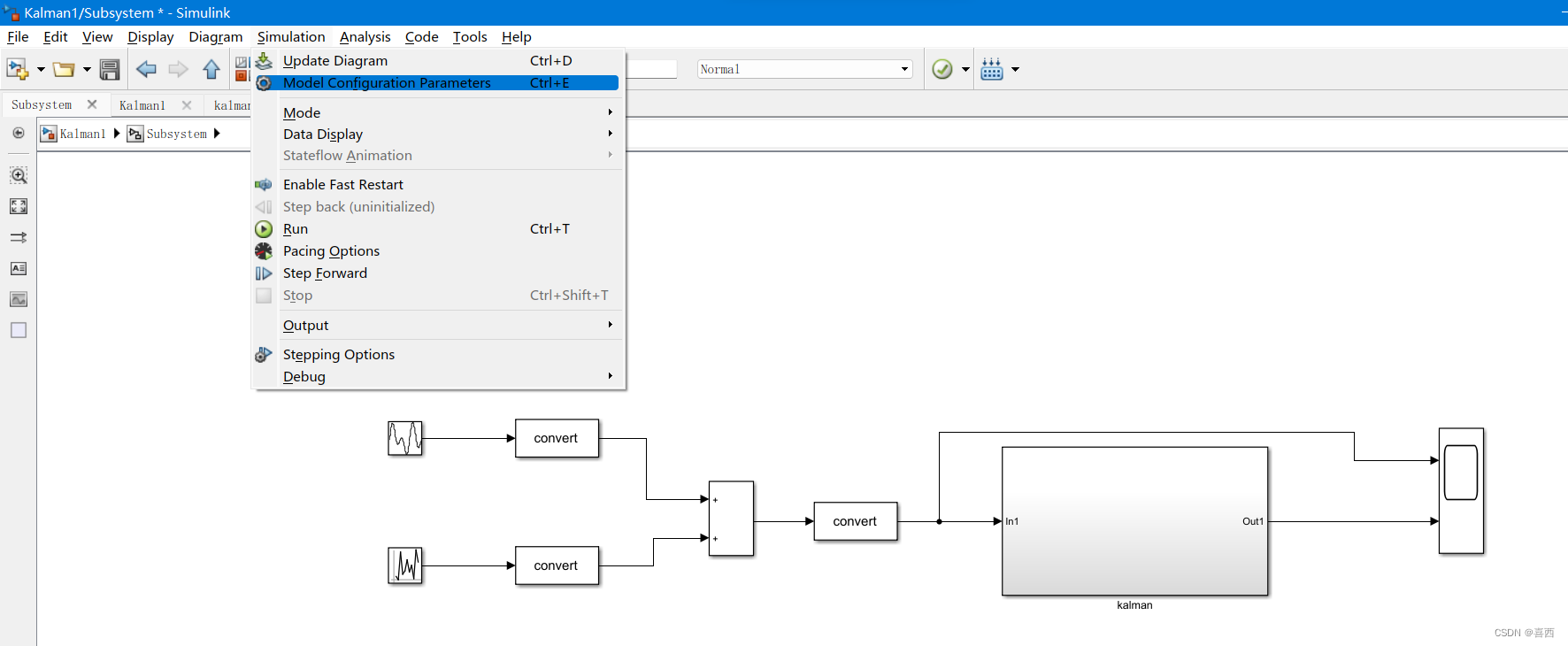Open the Analysis menu
The width and height of the screenshot is (1568, 646).
tap(365, 36)
